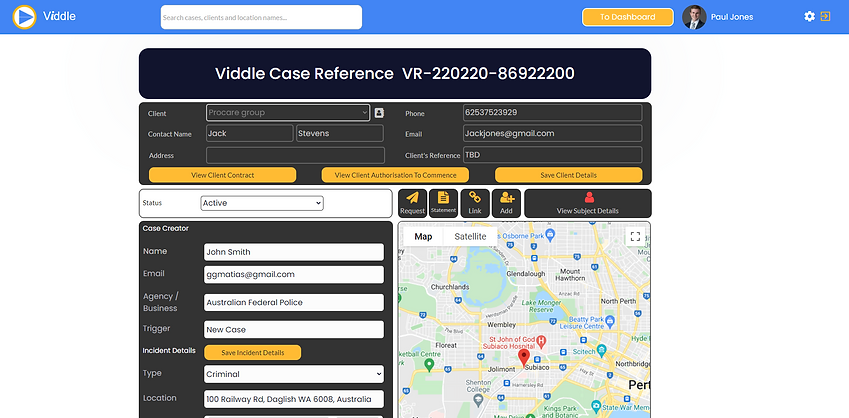This screenshot has width=849, height=418.
Task: Click the To Dashboard button
Action: 628,17
